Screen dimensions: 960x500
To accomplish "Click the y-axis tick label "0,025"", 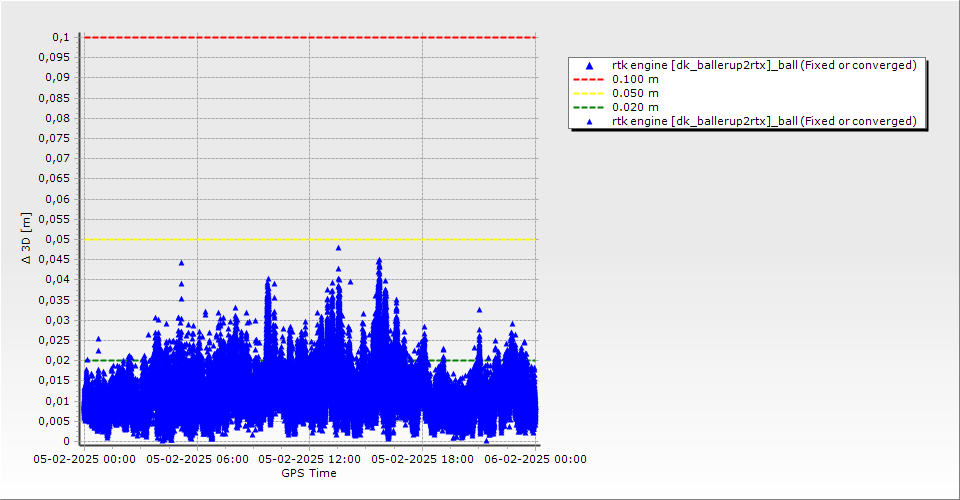I will [x=54, y=340].
